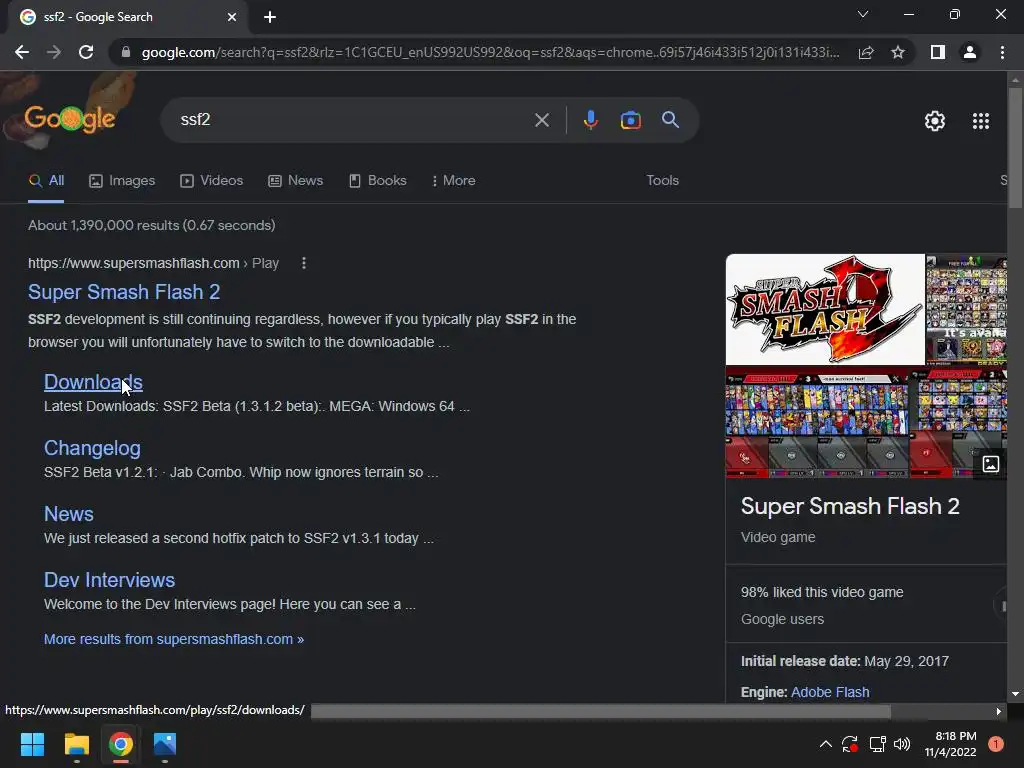1024x768 pixels.
Task: Expand the More search options
Action: [x=454, y=181]
